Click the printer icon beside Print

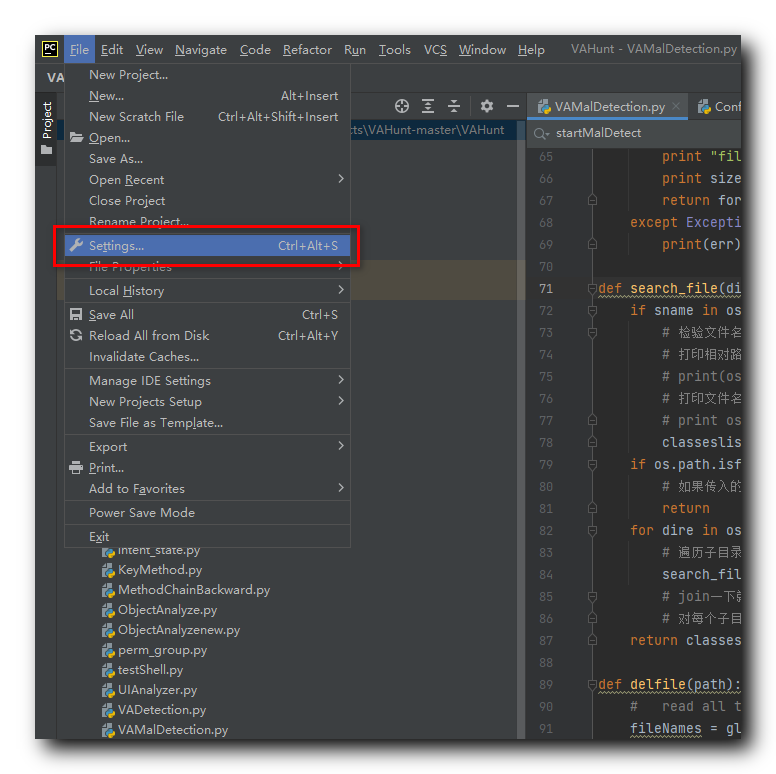pyautogui.click(x=76, y=467)
